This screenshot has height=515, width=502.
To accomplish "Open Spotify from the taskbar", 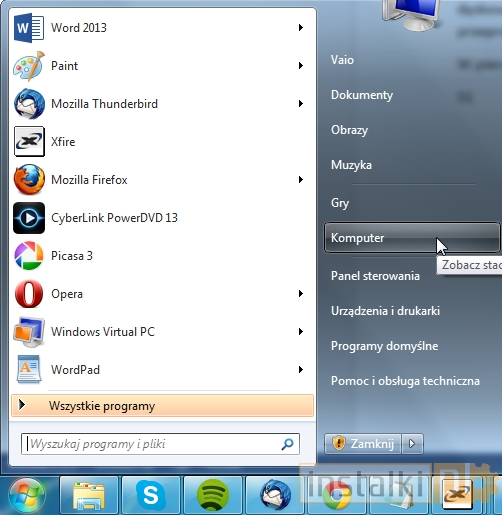I will pos(213,496).
